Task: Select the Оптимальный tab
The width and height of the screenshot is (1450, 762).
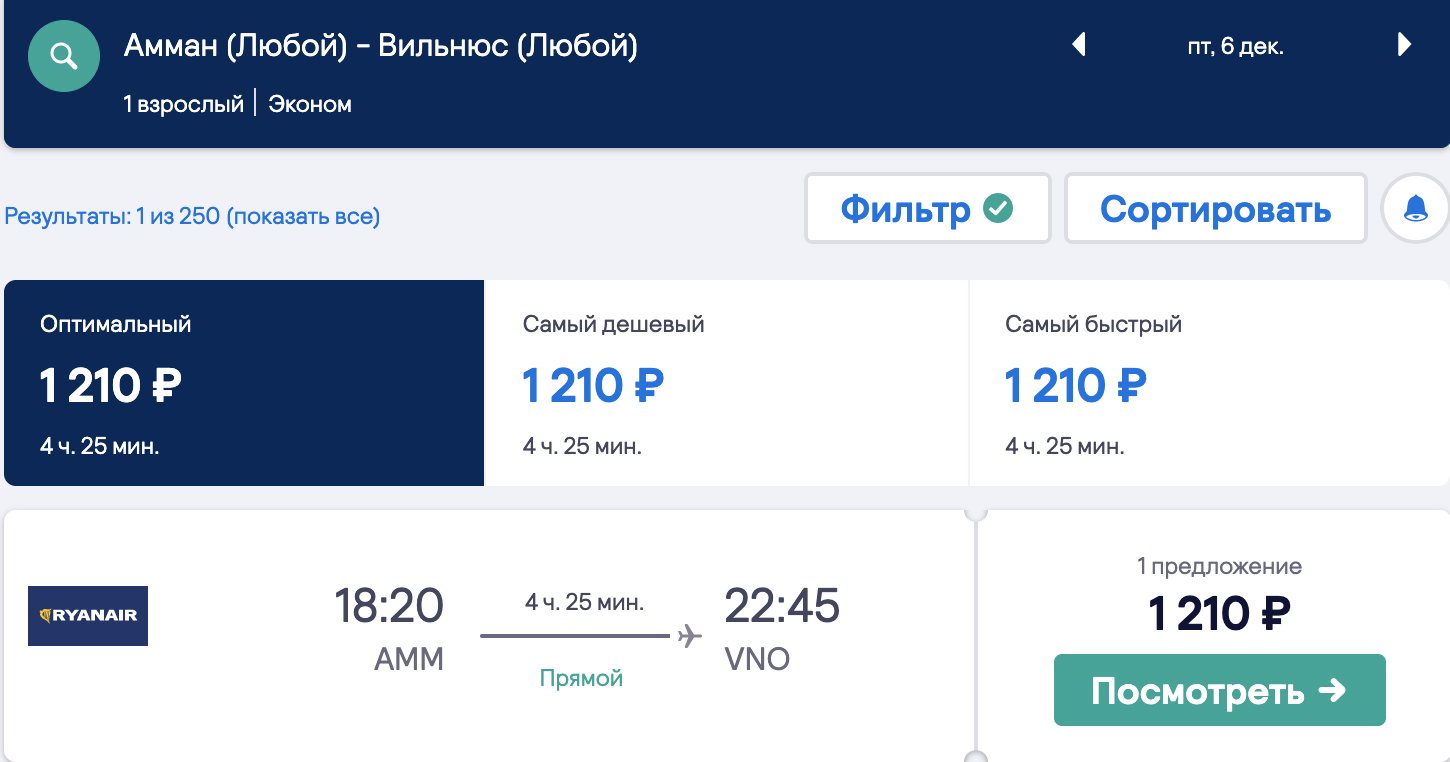Action: point(244,383)
